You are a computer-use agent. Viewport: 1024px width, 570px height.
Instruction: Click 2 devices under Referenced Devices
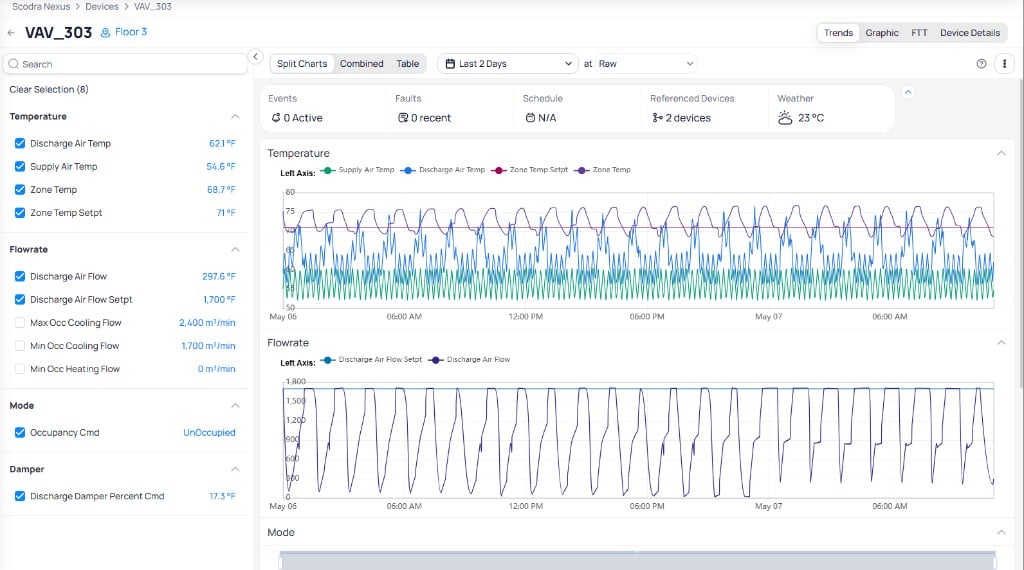click(x=688, y=118)
